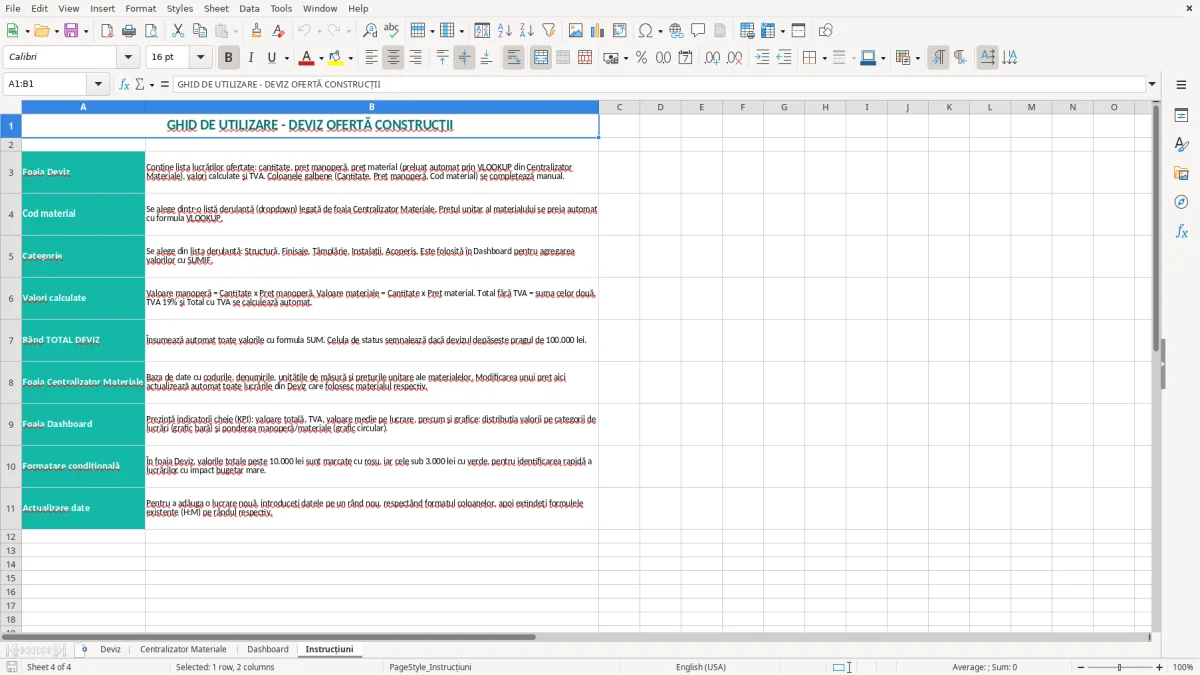This screenshot has width=1200, height=675.
Task: Open the Format menu
Action: point(140,8)
